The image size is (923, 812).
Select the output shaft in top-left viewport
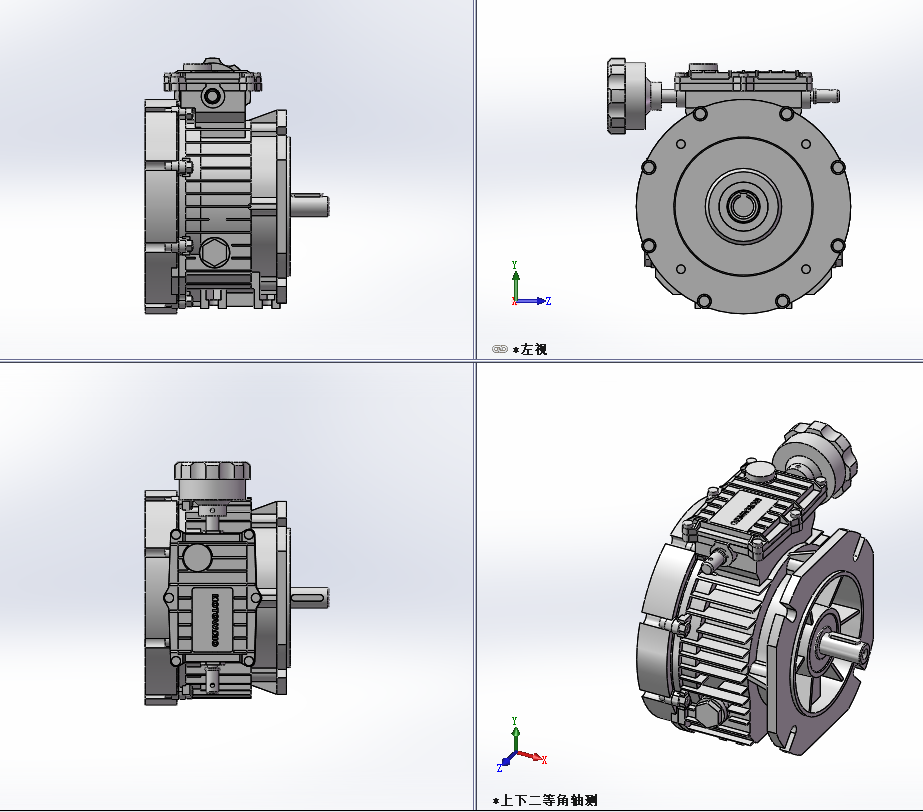310,206
